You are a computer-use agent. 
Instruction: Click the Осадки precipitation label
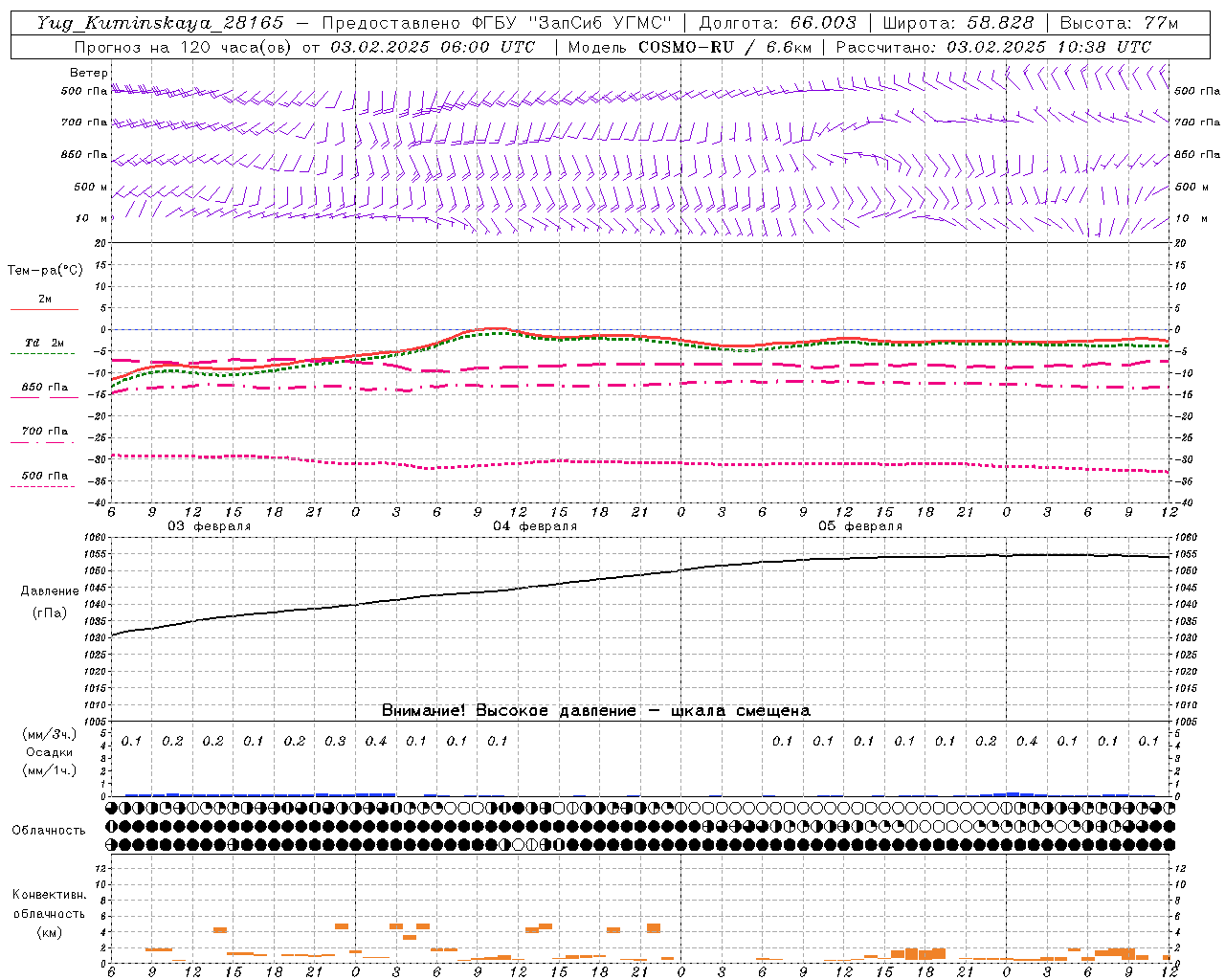(x=50, y=752)
